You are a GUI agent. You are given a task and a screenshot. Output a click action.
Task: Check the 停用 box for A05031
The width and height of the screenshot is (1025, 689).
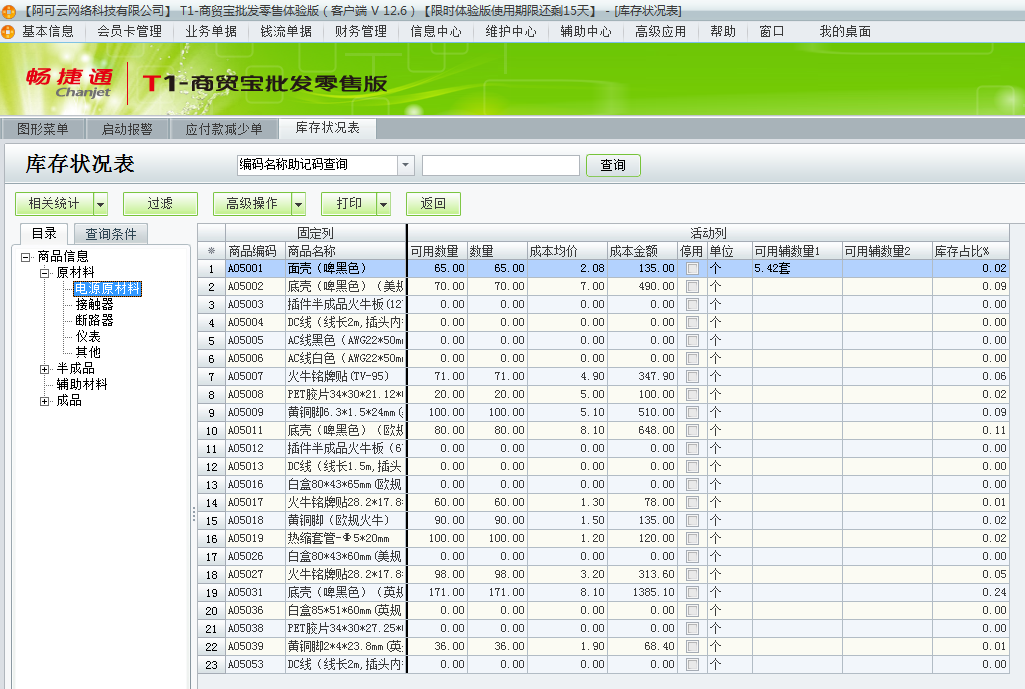coord(690,590)
